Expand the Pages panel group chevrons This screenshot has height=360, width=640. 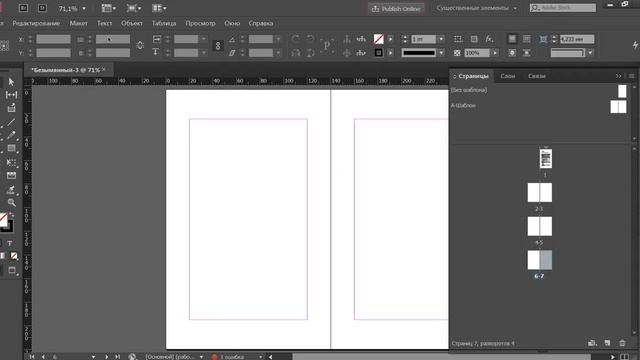(618, 76)
